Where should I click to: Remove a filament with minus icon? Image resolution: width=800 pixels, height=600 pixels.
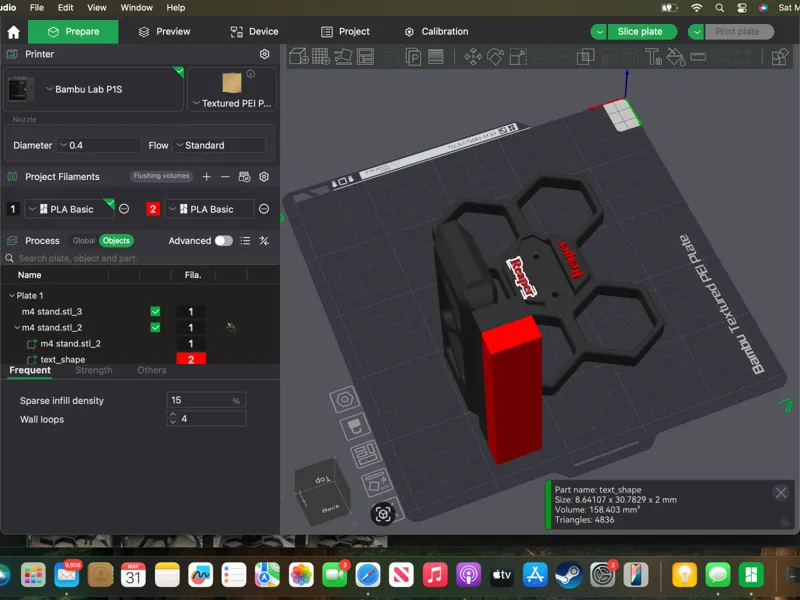(225, 177)
